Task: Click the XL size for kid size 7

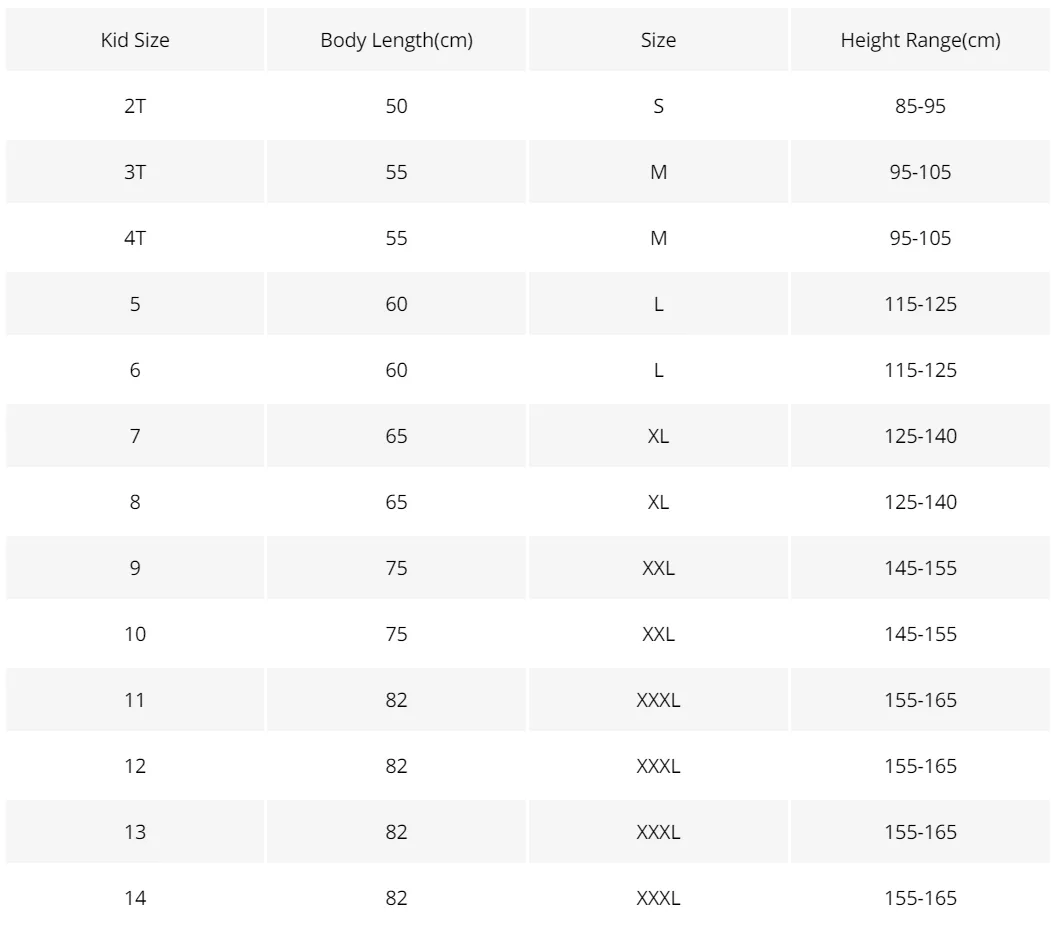Action: (658, 436)
